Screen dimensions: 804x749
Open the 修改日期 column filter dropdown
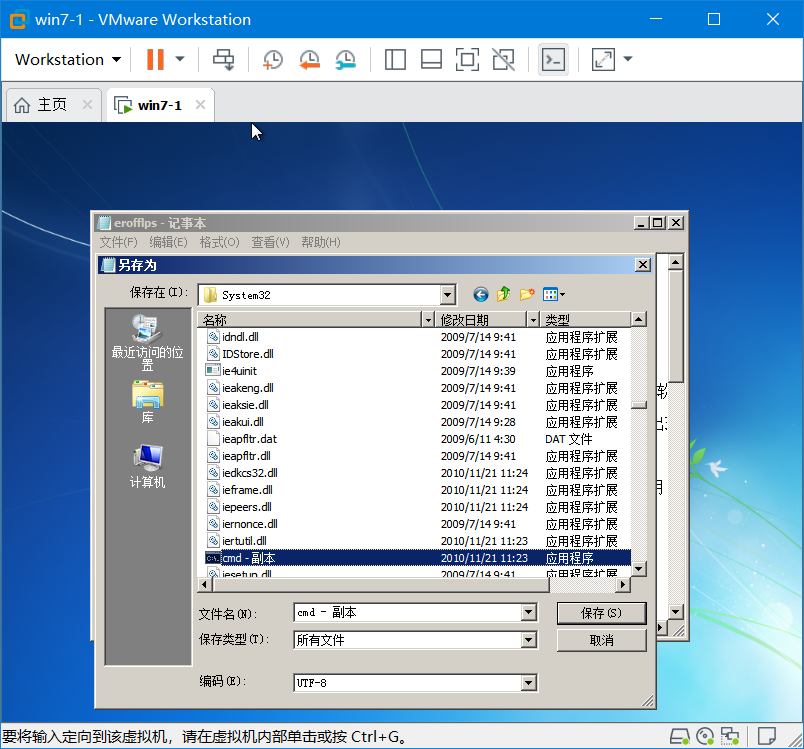(533, 320)
